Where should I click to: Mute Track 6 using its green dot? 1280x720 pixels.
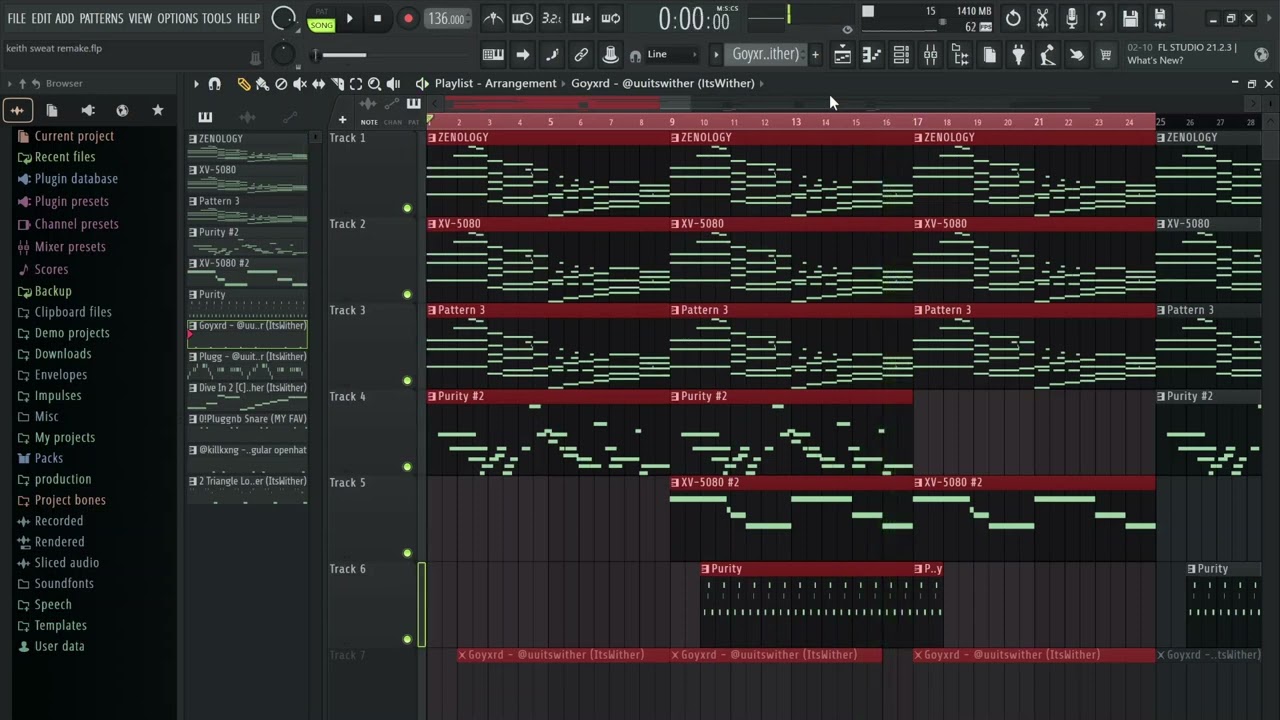[x=407, y=639]
